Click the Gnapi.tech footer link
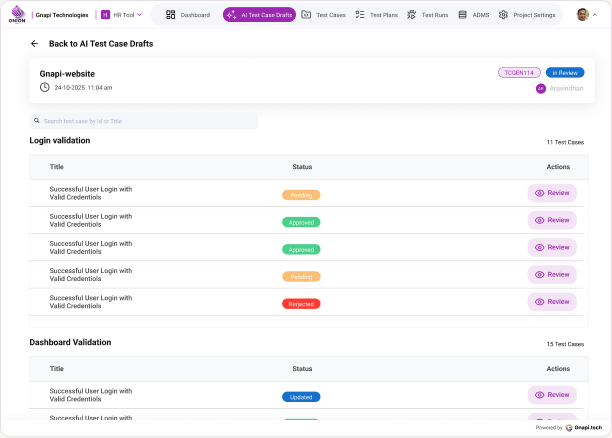The width and height of the screenshot is (612, 438). click(x=584, y=427)
